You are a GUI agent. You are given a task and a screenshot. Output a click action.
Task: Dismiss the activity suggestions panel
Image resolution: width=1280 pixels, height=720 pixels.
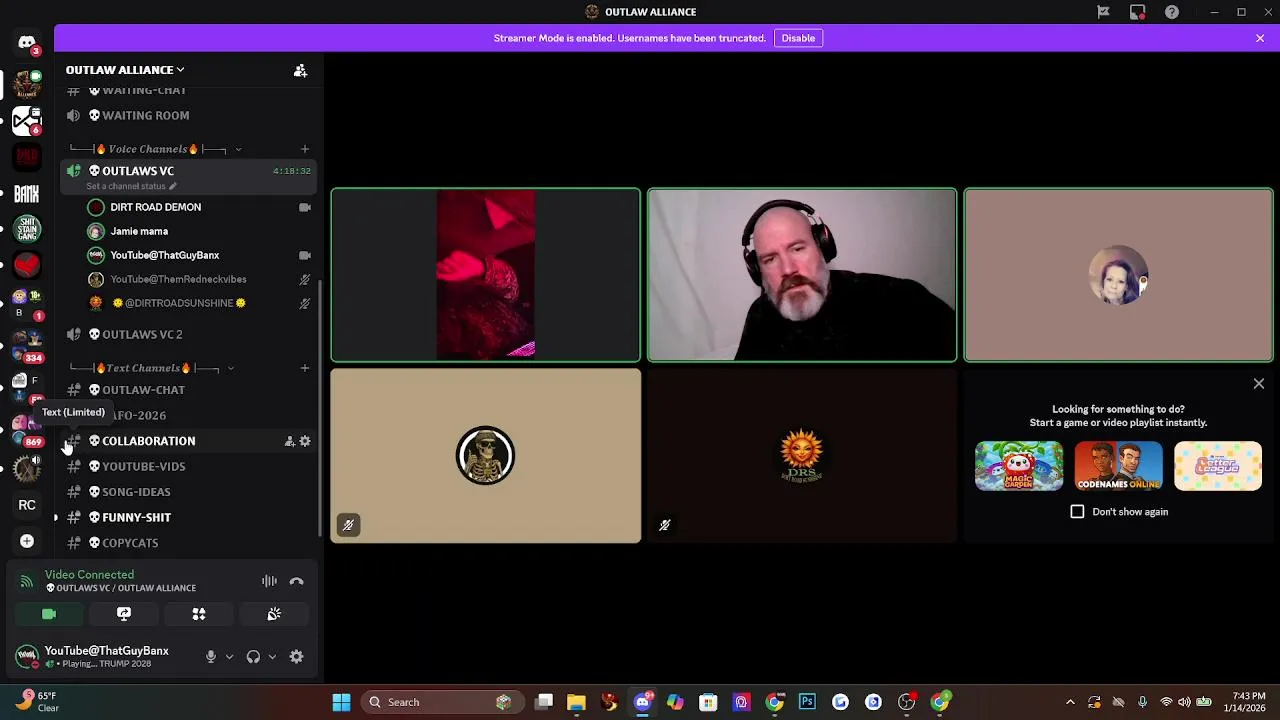[x=1259, y=384]
